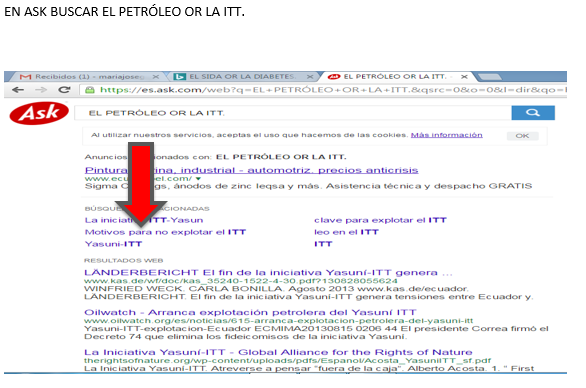586x388 pixels.
Task: Open the standalone ITT related search
Action: [x=323, y=244]
